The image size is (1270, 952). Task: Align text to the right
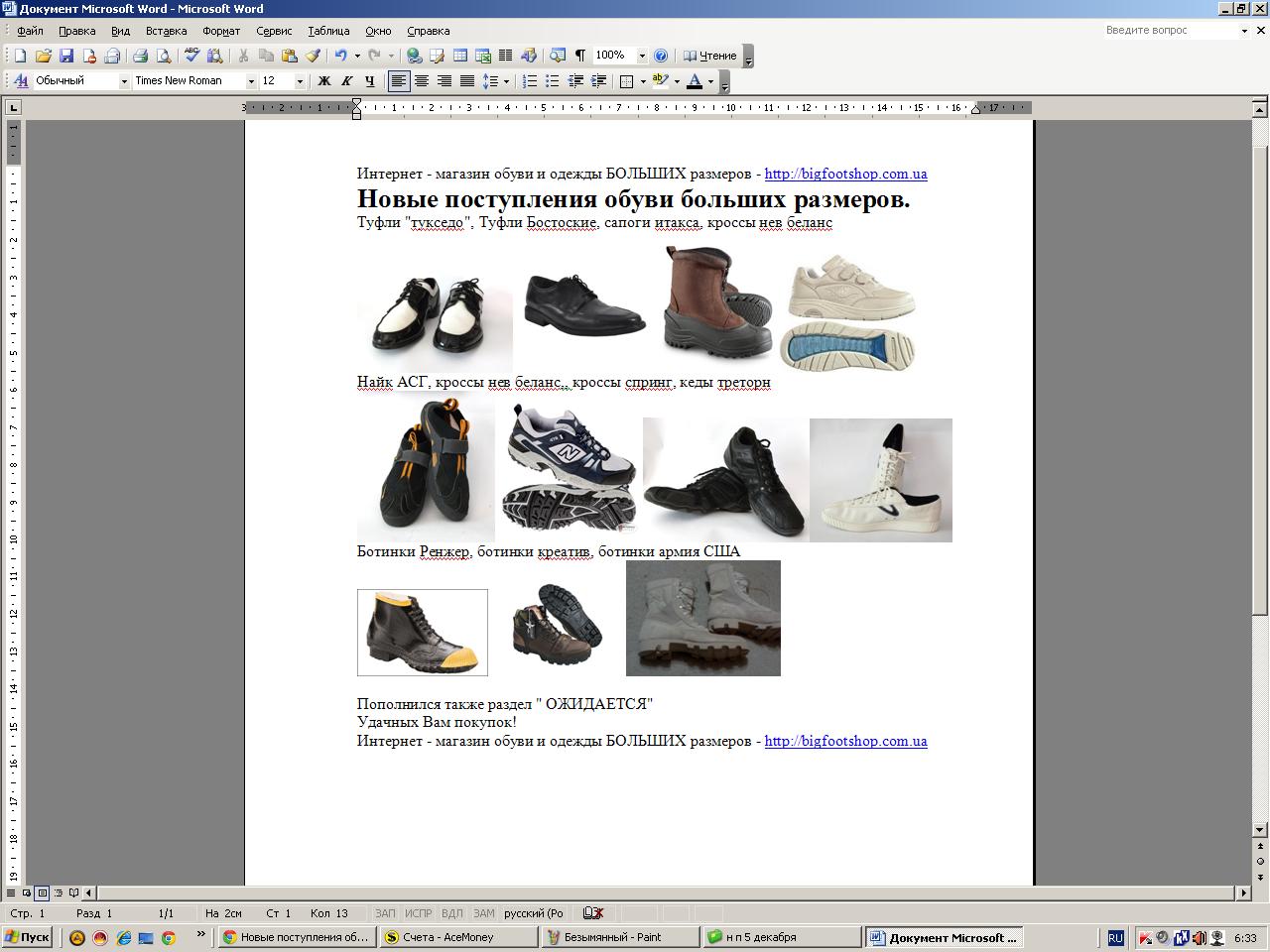click(x=444, y=81)
